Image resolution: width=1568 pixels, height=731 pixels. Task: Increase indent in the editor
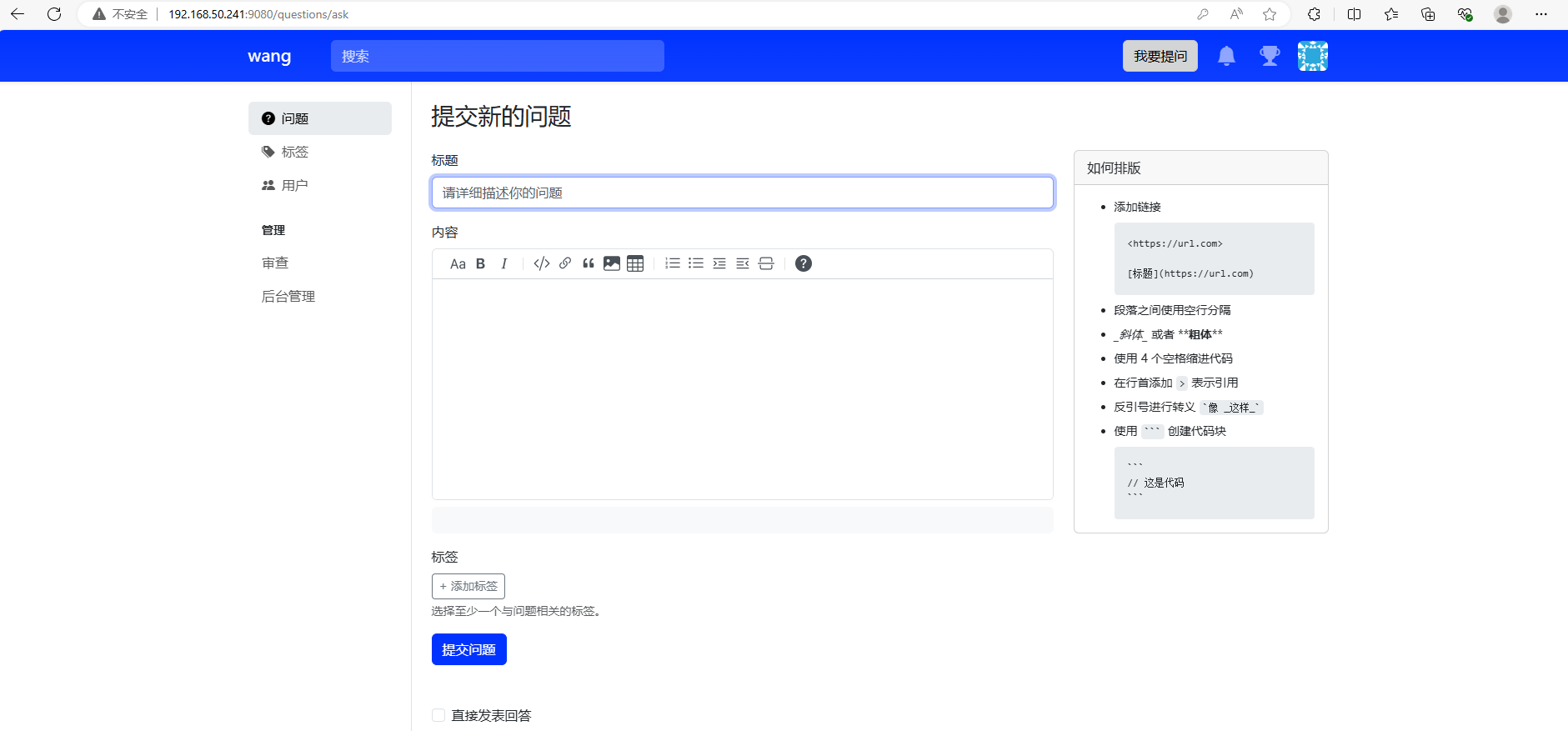[x=719, y=264]
